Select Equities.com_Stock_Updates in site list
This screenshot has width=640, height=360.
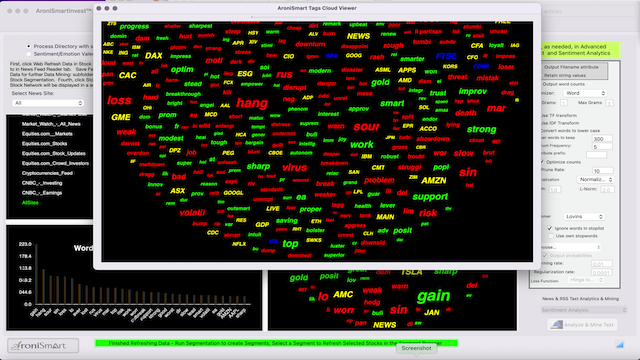[53, 153]
